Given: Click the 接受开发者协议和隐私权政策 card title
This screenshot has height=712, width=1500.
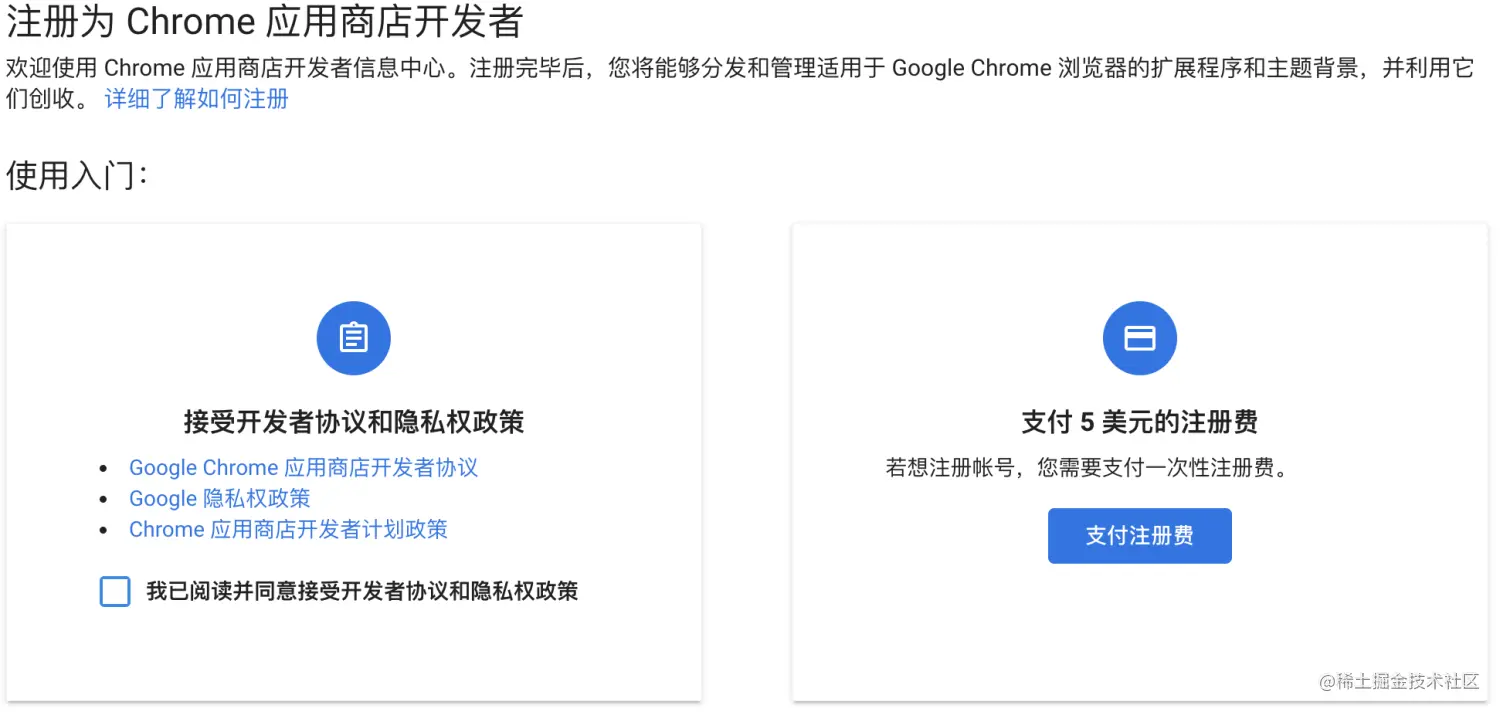Looking at the screenshot, I should click(354, 421).
